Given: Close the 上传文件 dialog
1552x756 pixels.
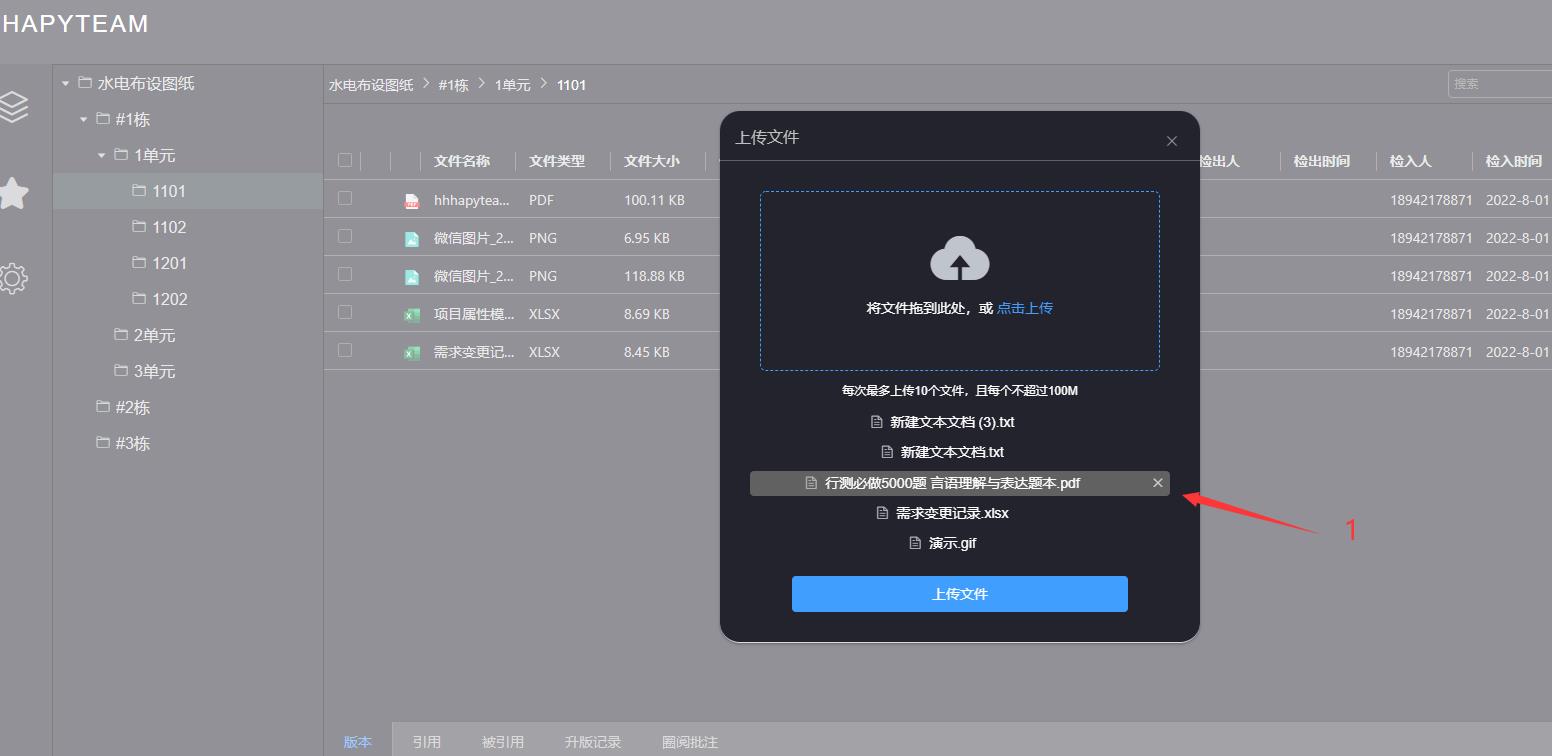Looking at the screenshot, I should coord(1172,141).
